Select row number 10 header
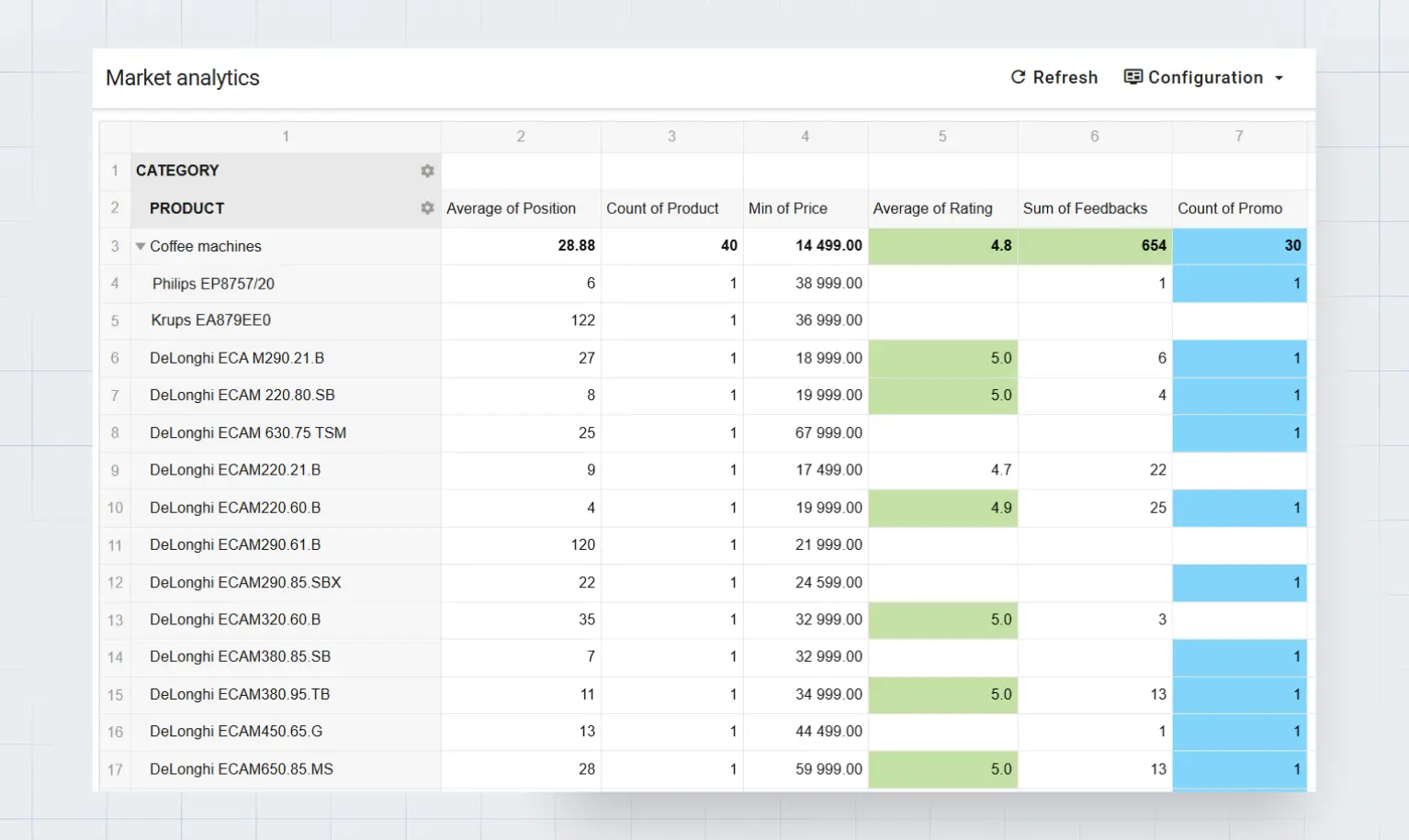Viewport: 1409px width, 840px height. 115,508
